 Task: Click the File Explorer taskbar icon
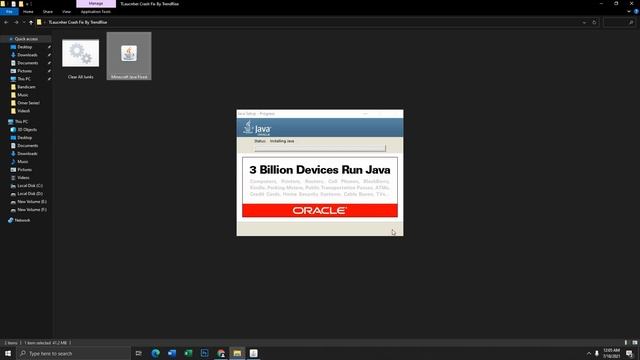(237, 353)
